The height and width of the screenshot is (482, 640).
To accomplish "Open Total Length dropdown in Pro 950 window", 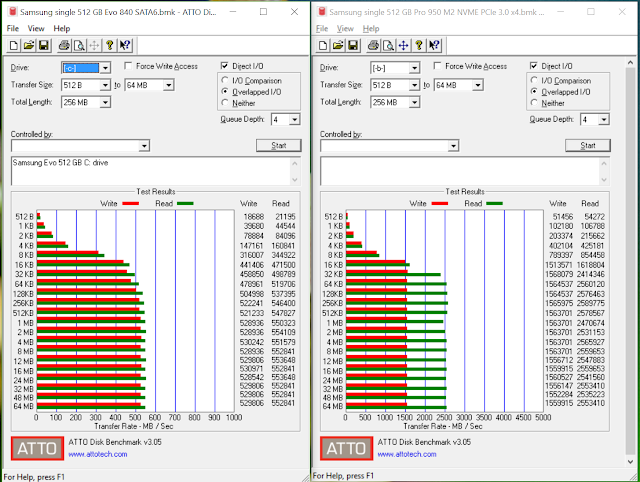I will 415,102.
